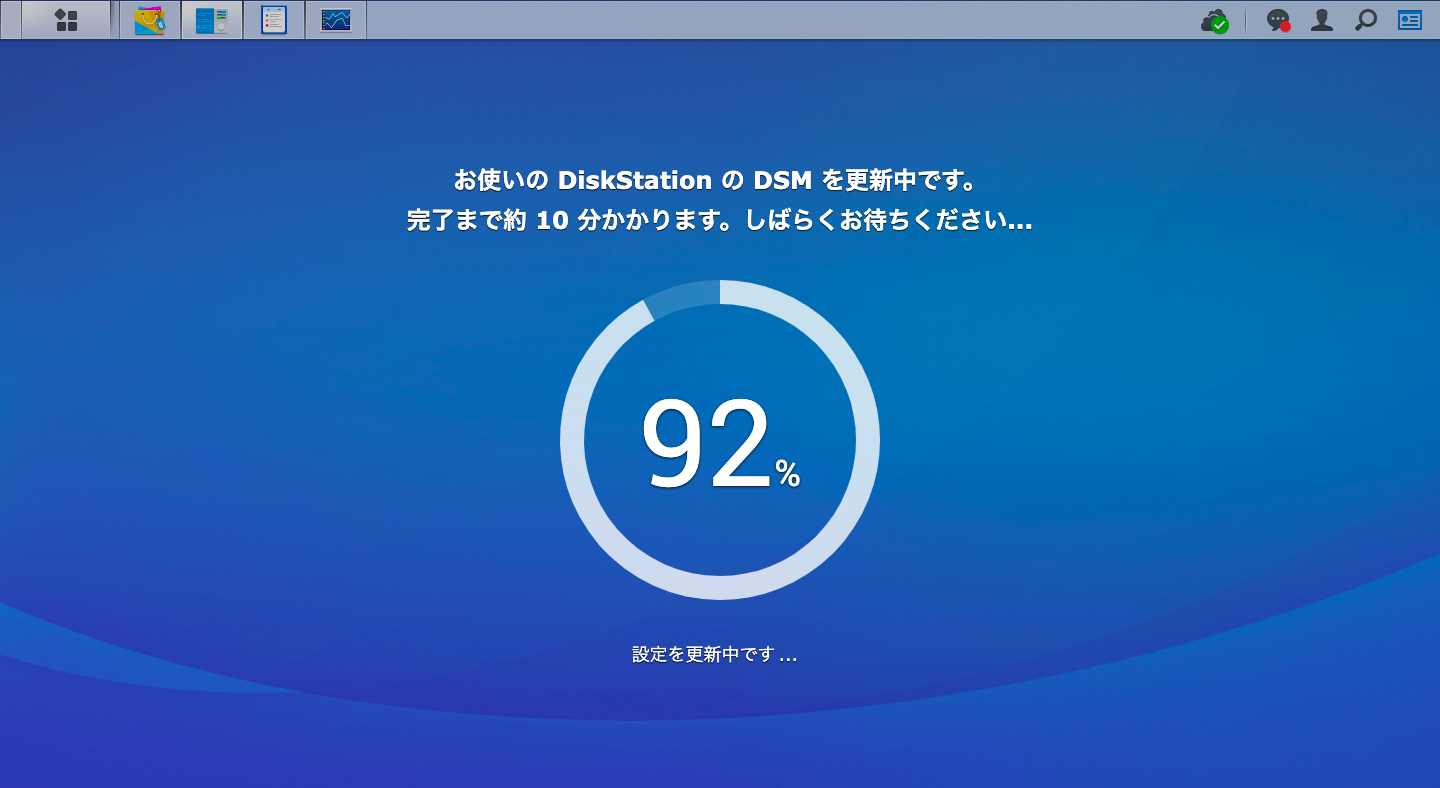The width and height of the screenshot is (1440, 788).
Task: Click the 'DSM を更新中です' heading line
Action: pos(714,181)
